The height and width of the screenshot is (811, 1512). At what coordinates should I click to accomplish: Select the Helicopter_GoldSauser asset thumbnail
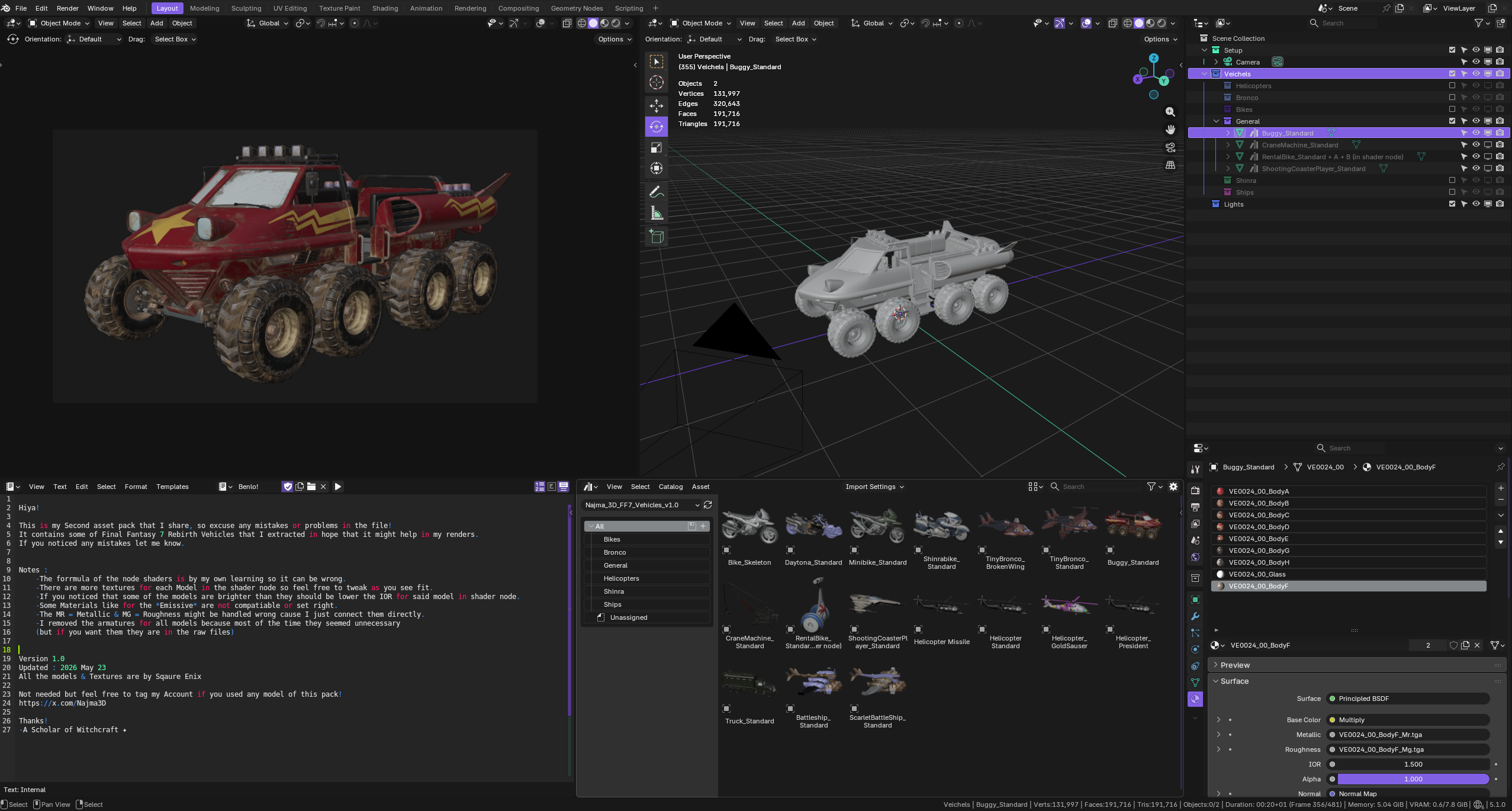(x=1069, y=613)
